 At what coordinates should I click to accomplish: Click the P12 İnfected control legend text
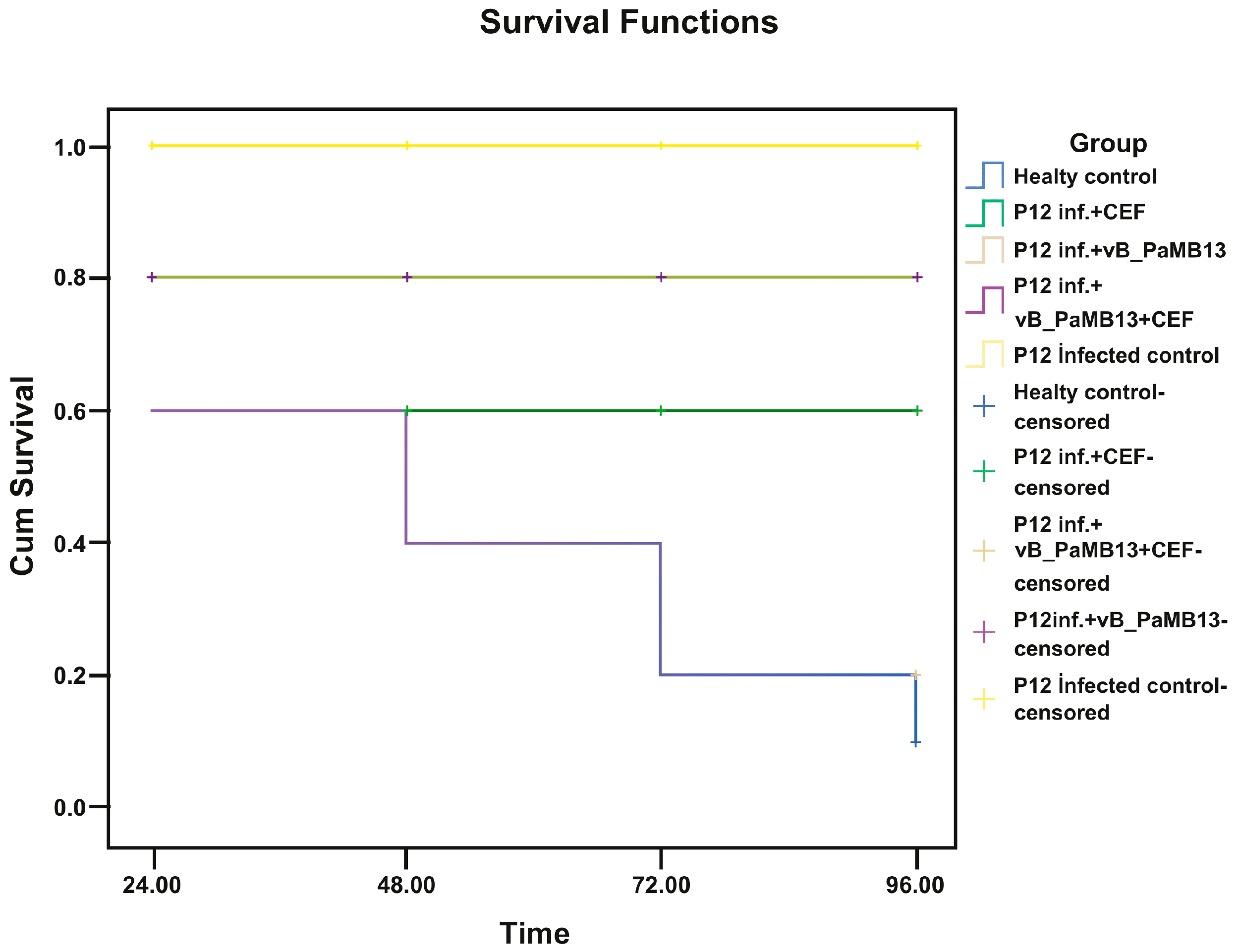(1116, 355)
